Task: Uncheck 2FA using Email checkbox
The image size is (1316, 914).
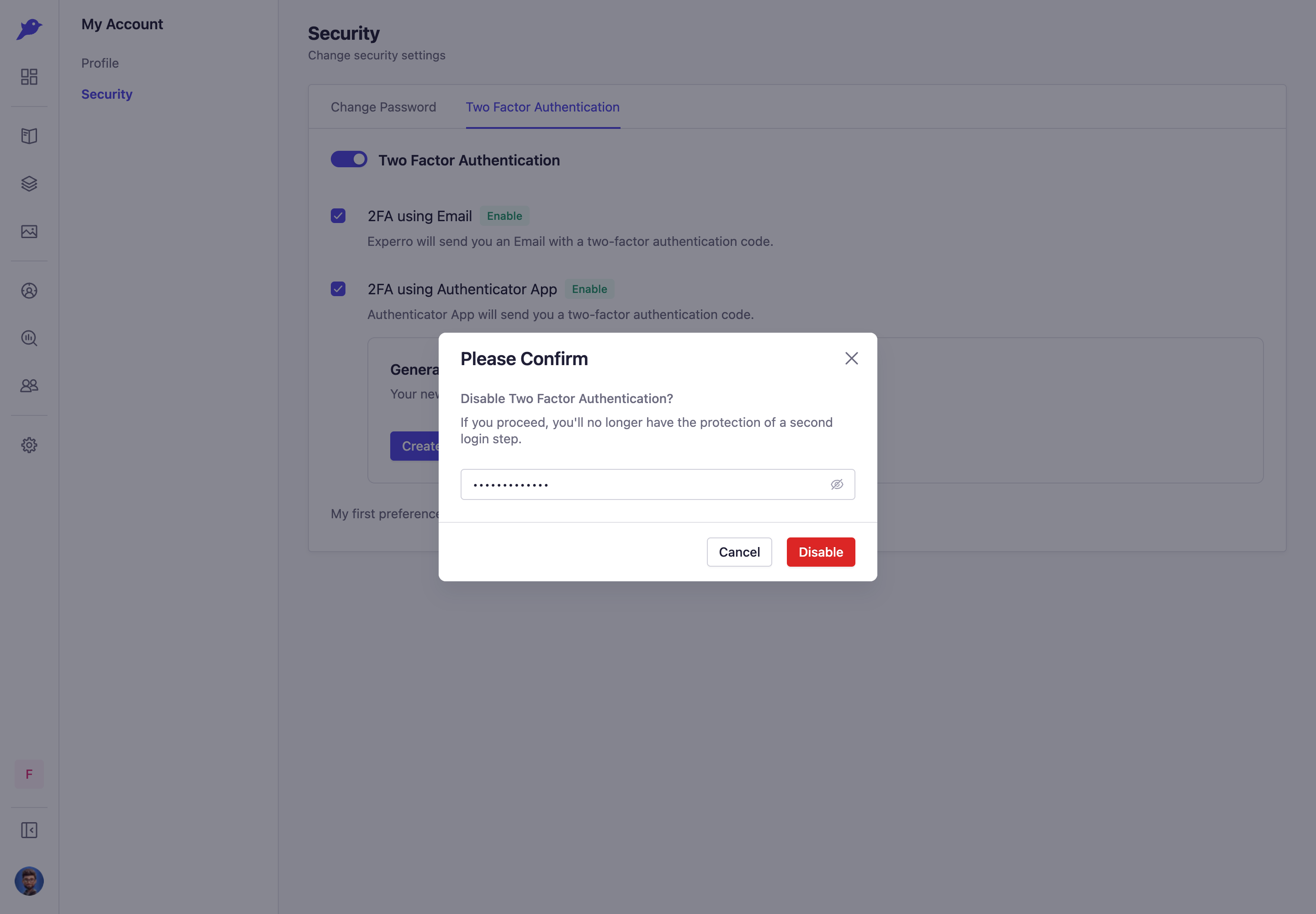Action: pyautogui.click(x=338, y=216)
